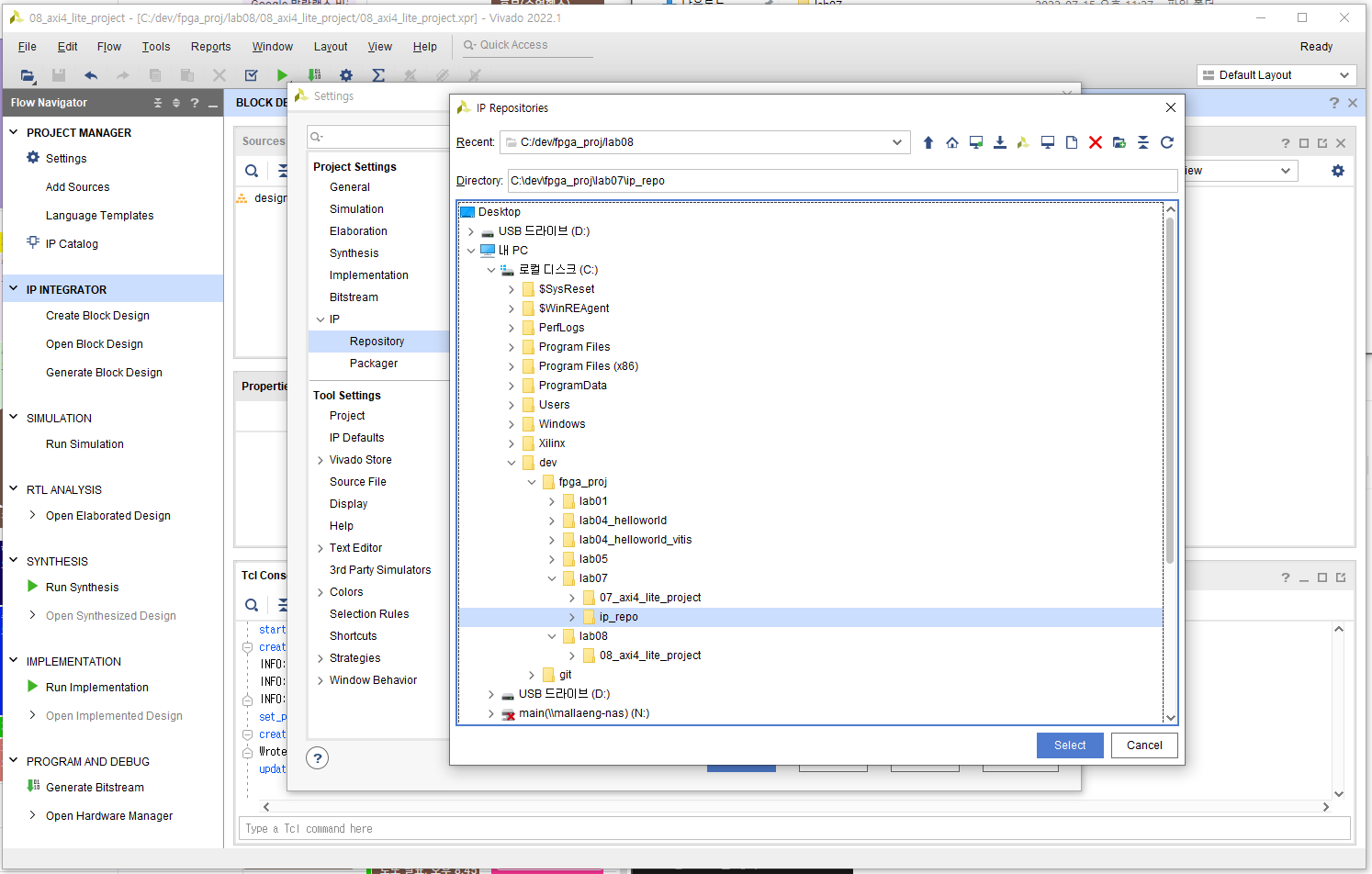Click the green Run play toolbar icon
Screen dimensions: 1372x874
click(x=282, y=75)
